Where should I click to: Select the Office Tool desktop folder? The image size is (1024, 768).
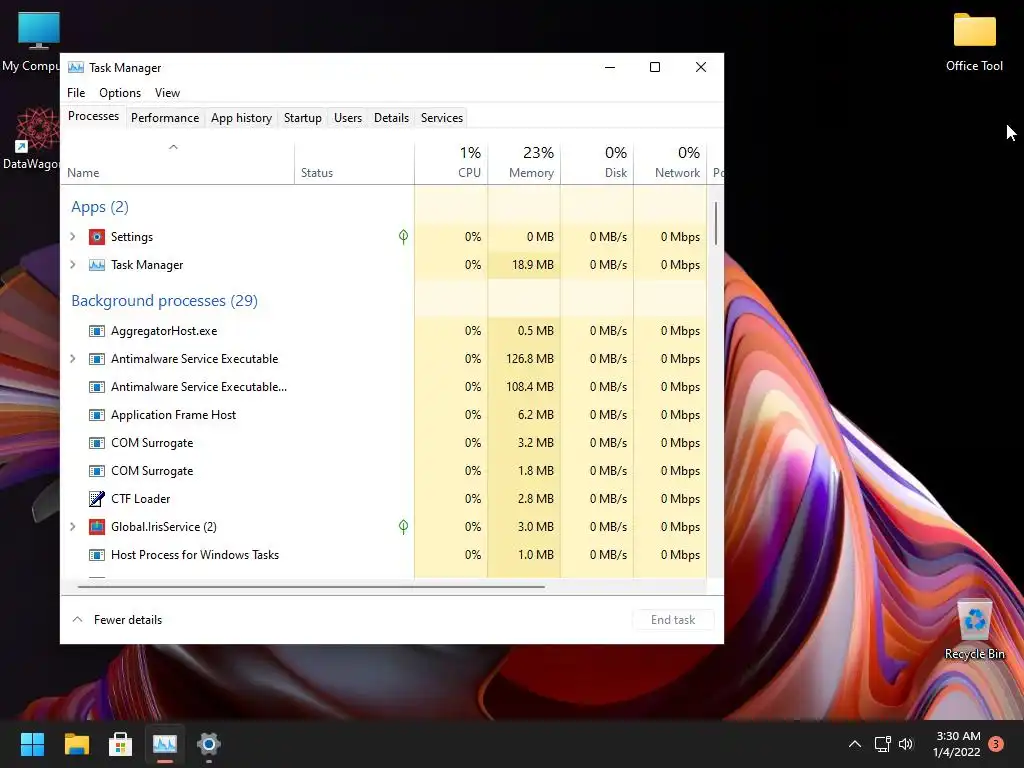tap(974, 42)
